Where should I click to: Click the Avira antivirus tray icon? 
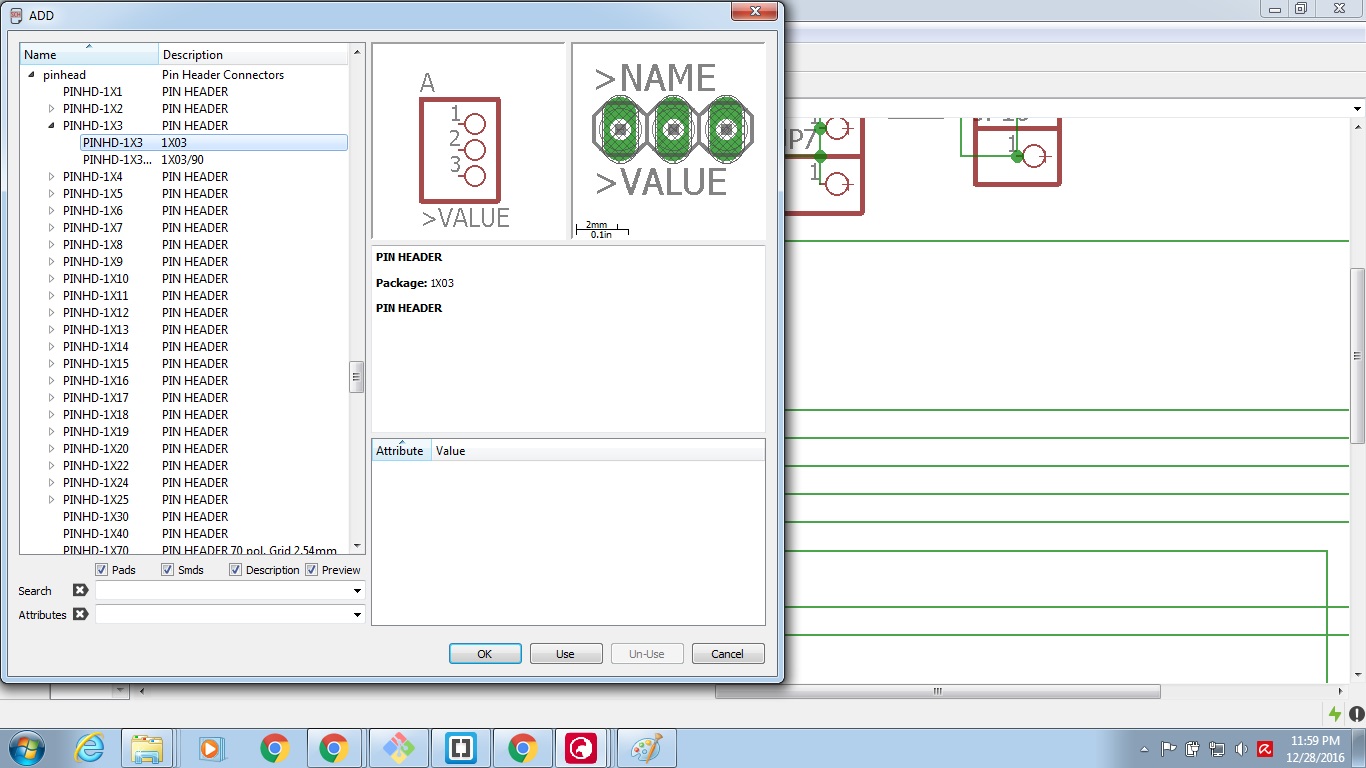point(1264,748)
